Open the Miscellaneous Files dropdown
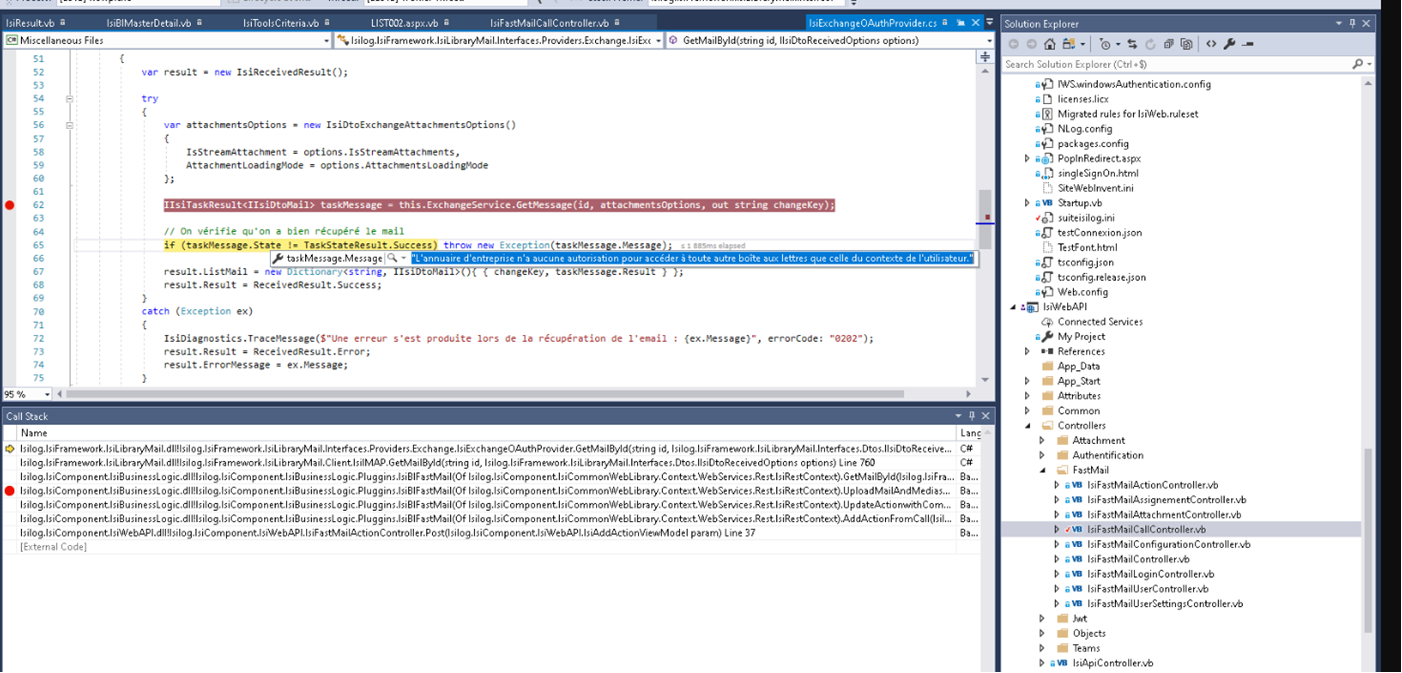The width and height of the screenshot is (1402, 673). pyautogui.click(x=328, y=42)
